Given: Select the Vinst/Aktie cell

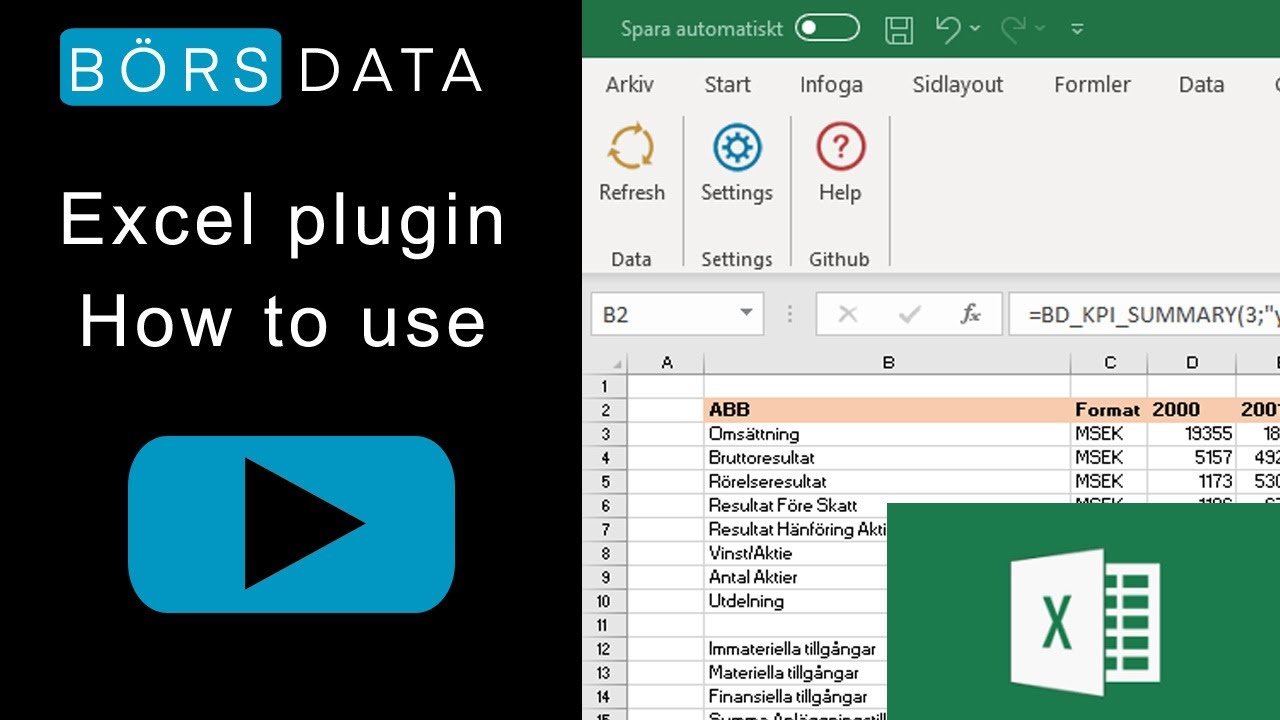Looking at the screenshot, I should pyautogui.click(x=796, y=553).
